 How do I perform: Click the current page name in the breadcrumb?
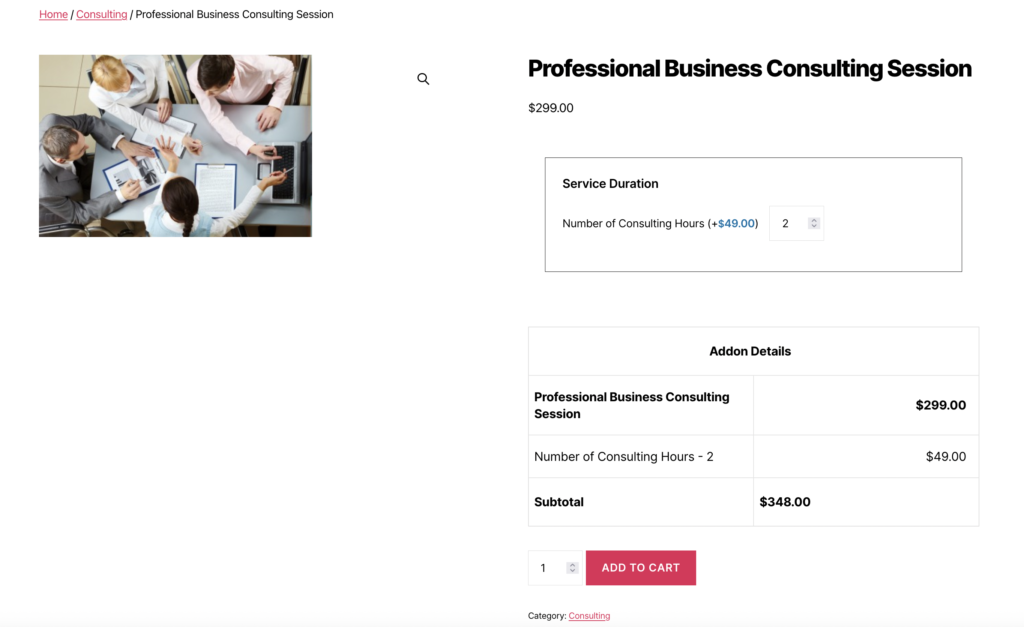[x=234, y=15]
